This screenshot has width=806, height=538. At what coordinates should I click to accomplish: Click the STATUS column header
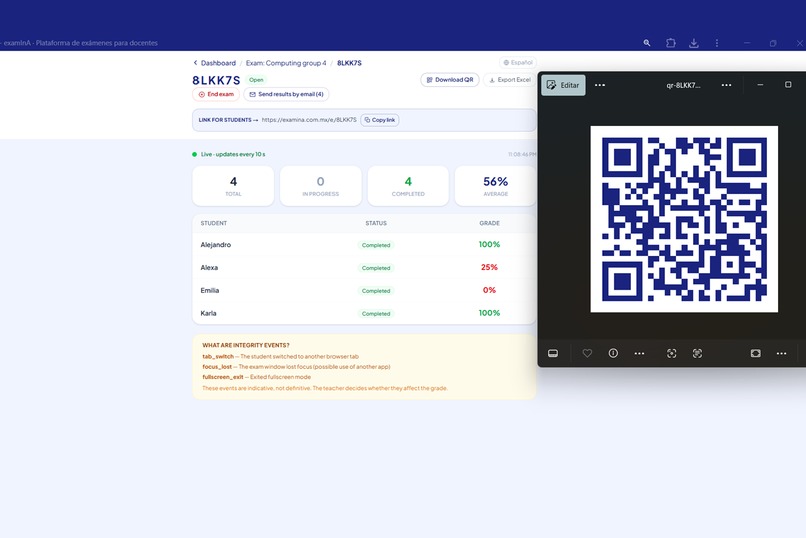click(x=376, y=223)
